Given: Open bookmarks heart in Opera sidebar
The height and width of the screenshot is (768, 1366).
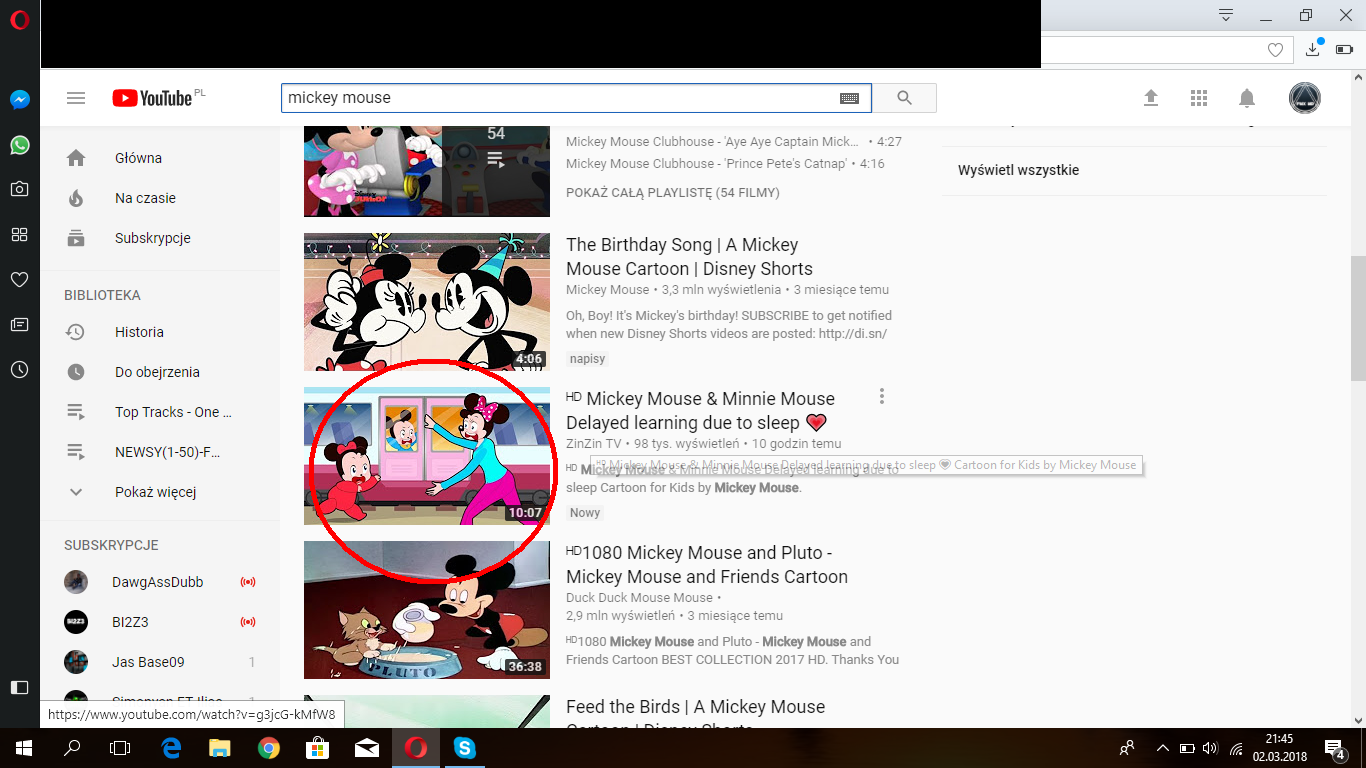Looking at the screenshot, I should [x=19, y=280].
